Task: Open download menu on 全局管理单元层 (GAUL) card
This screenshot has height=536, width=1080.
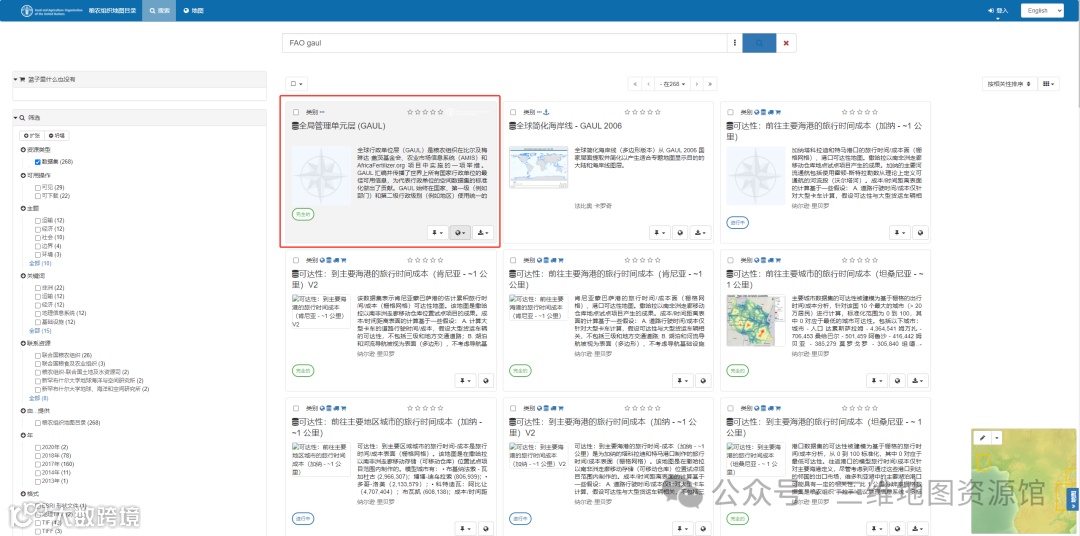Action: 483,233
